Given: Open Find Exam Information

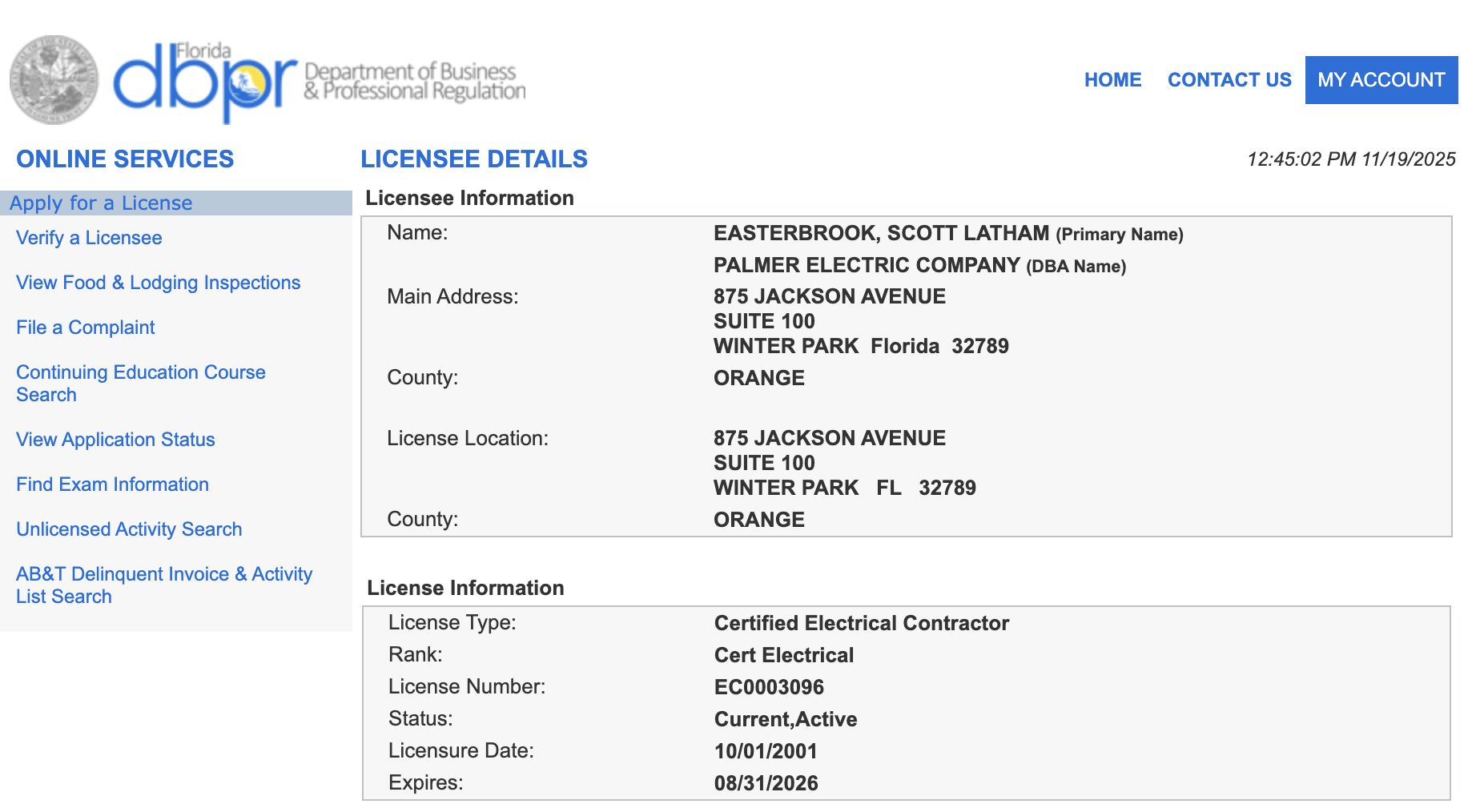Looking at the screenshot, I should [x=112, y=484].
